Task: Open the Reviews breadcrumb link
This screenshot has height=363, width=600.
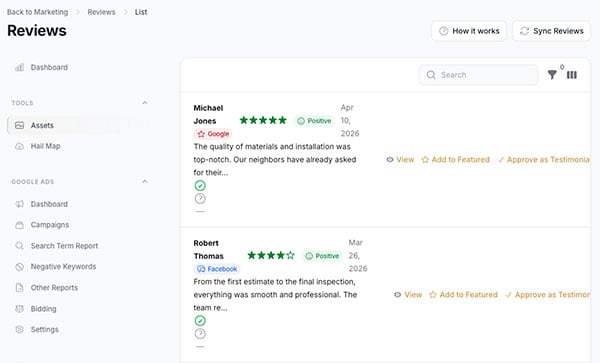Action: (101, 12)
